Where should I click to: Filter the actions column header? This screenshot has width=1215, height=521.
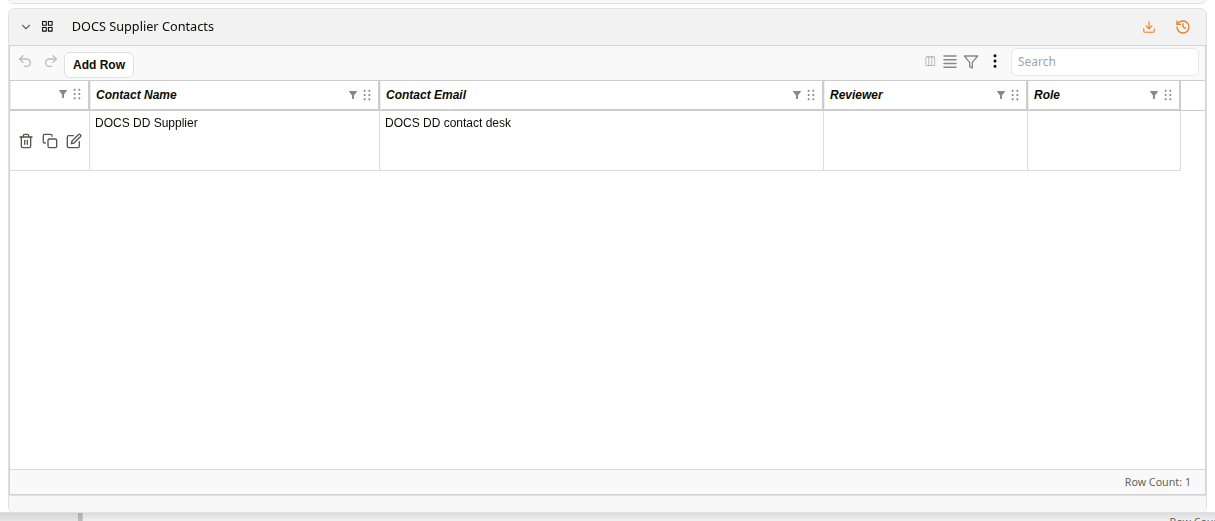click(63, 94)
